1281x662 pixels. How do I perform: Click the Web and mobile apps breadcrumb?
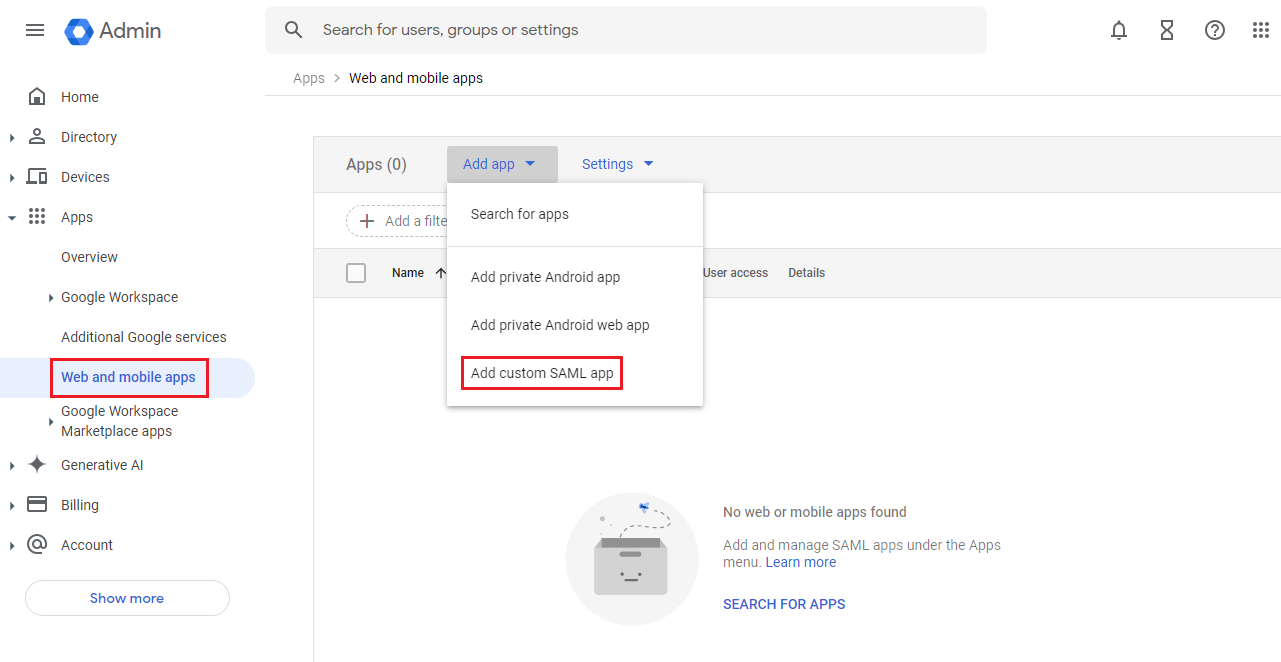(416, 78)
